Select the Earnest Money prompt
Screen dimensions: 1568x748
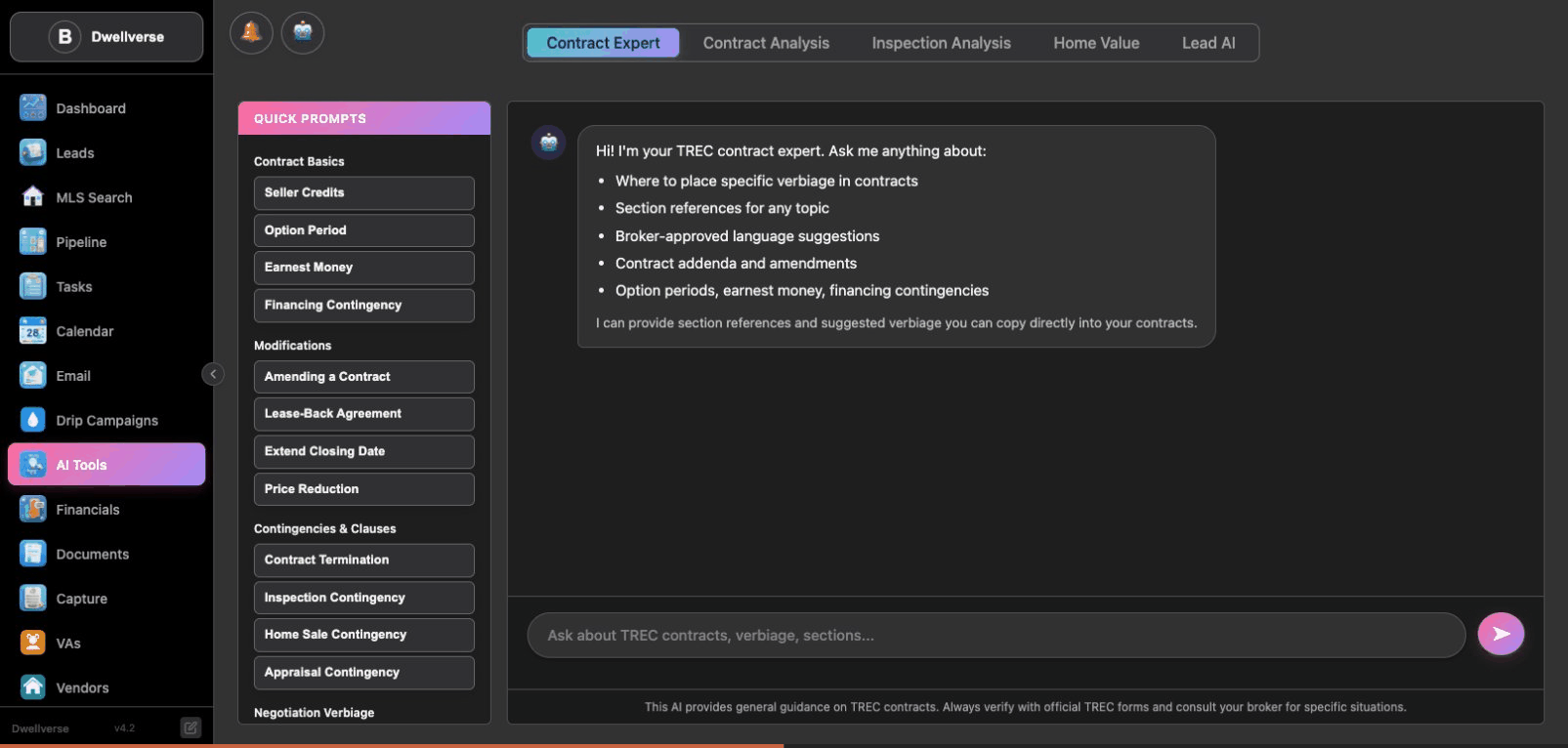[x=363, y=268]
